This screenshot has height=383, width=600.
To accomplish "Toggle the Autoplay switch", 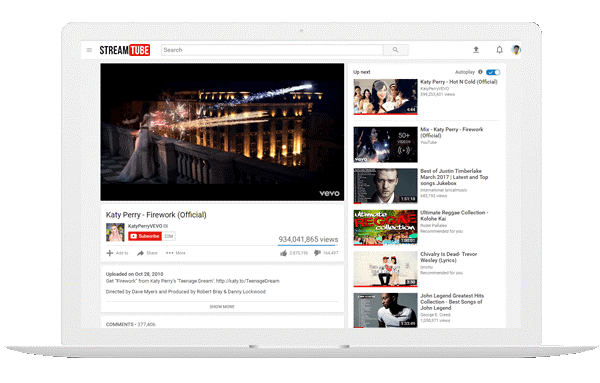I will coord(493,72).
